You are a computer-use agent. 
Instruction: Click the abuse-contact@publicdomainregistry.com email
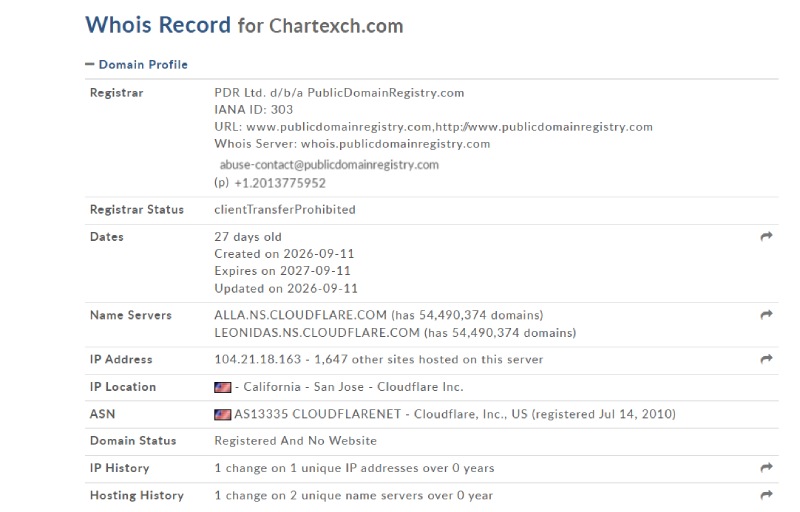point(329,165)
